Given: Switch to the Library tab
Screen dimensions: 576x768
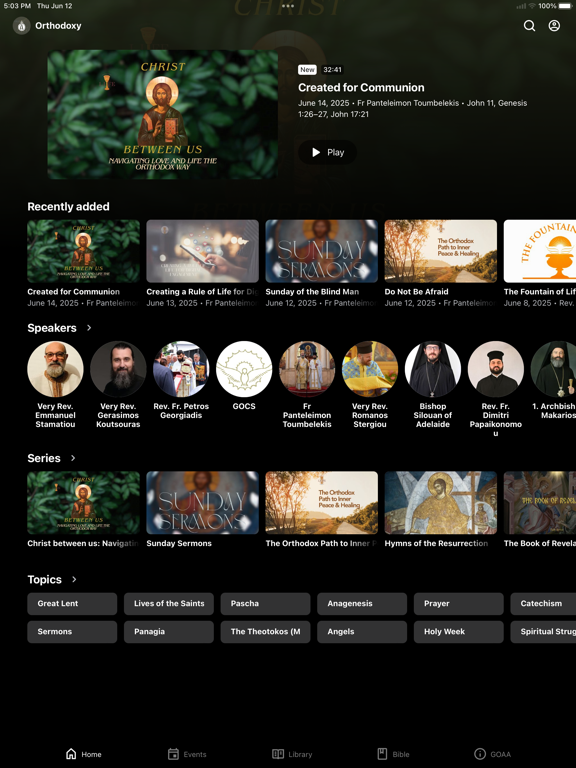Looking at the screenshot, I should 292,754.
